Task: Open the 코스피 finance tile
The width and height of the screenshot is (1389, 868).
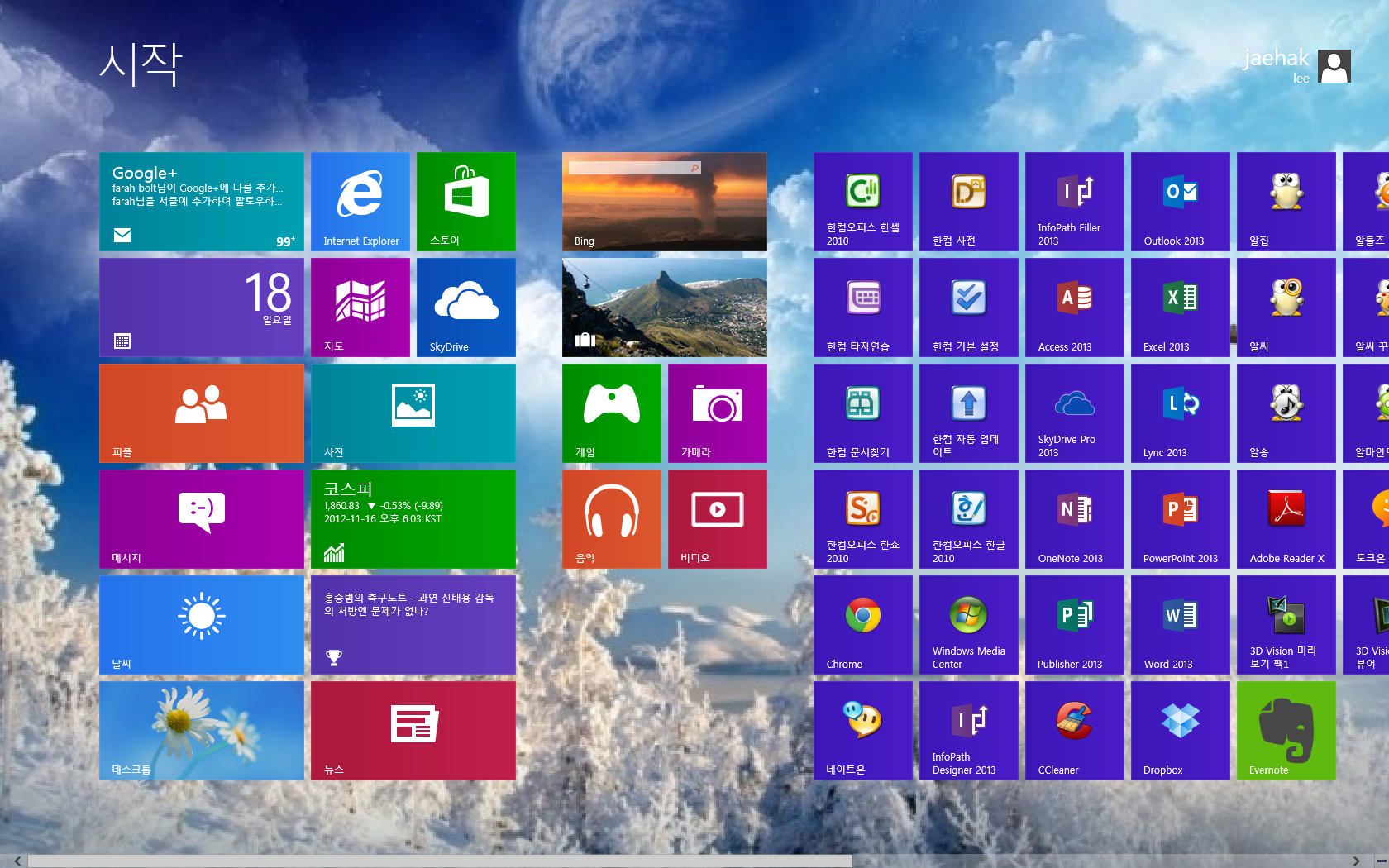Action: coord(413,519)
